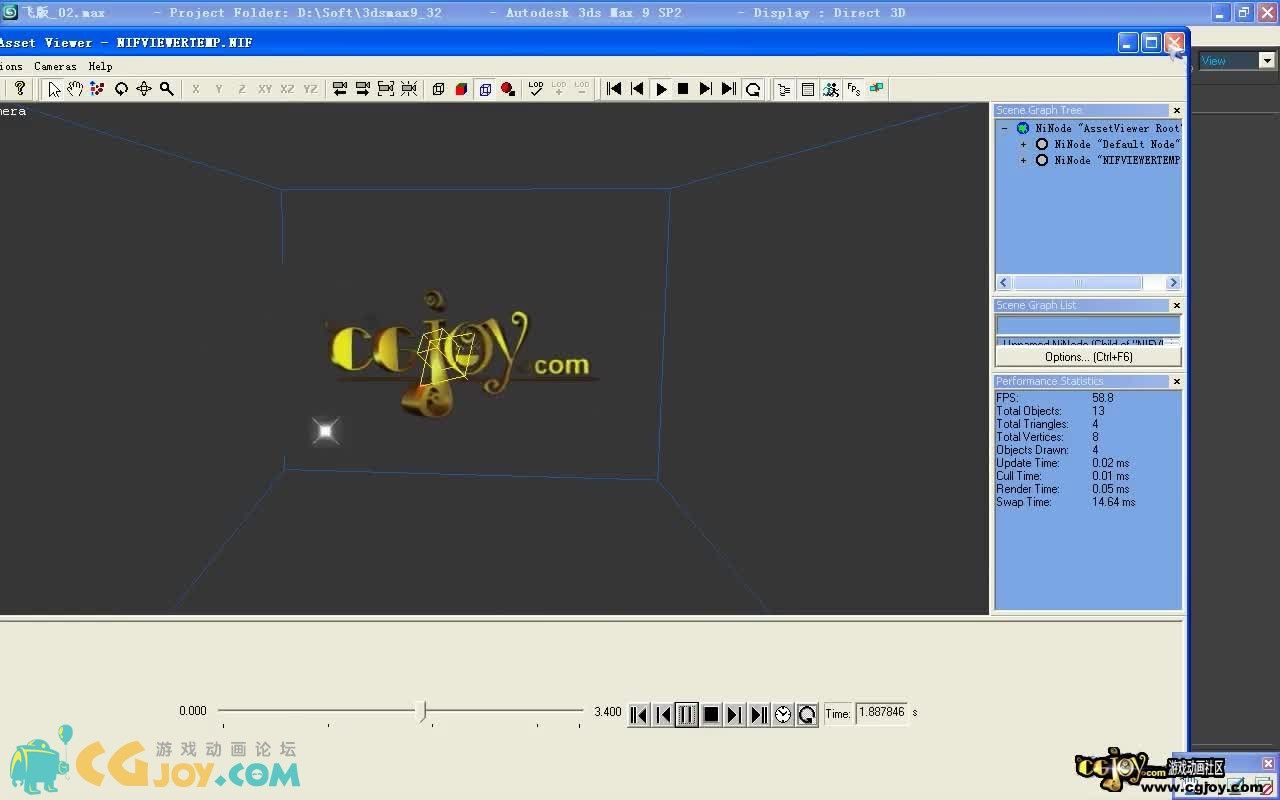
Task: Click the animation time slider handle
Action: [x=422, y=711]
